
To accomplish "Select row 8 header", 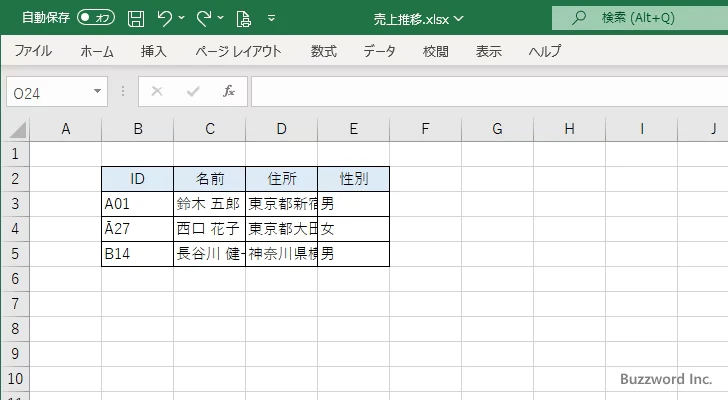I will pos(15,329).
